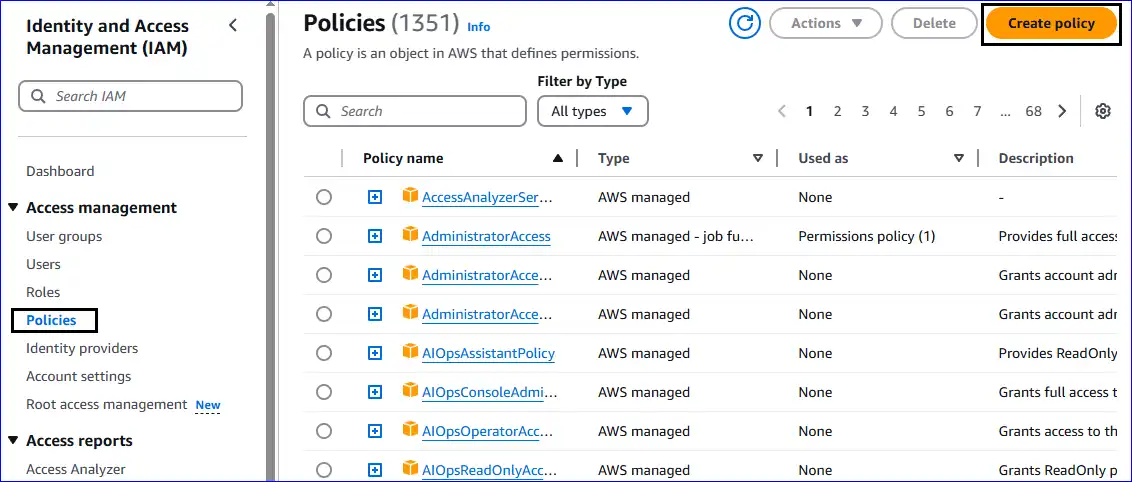Image resolution: width=1132 pixels, height=482 pixels.
Task: Go to page 5 of policies
Action: tap(921, 111)
